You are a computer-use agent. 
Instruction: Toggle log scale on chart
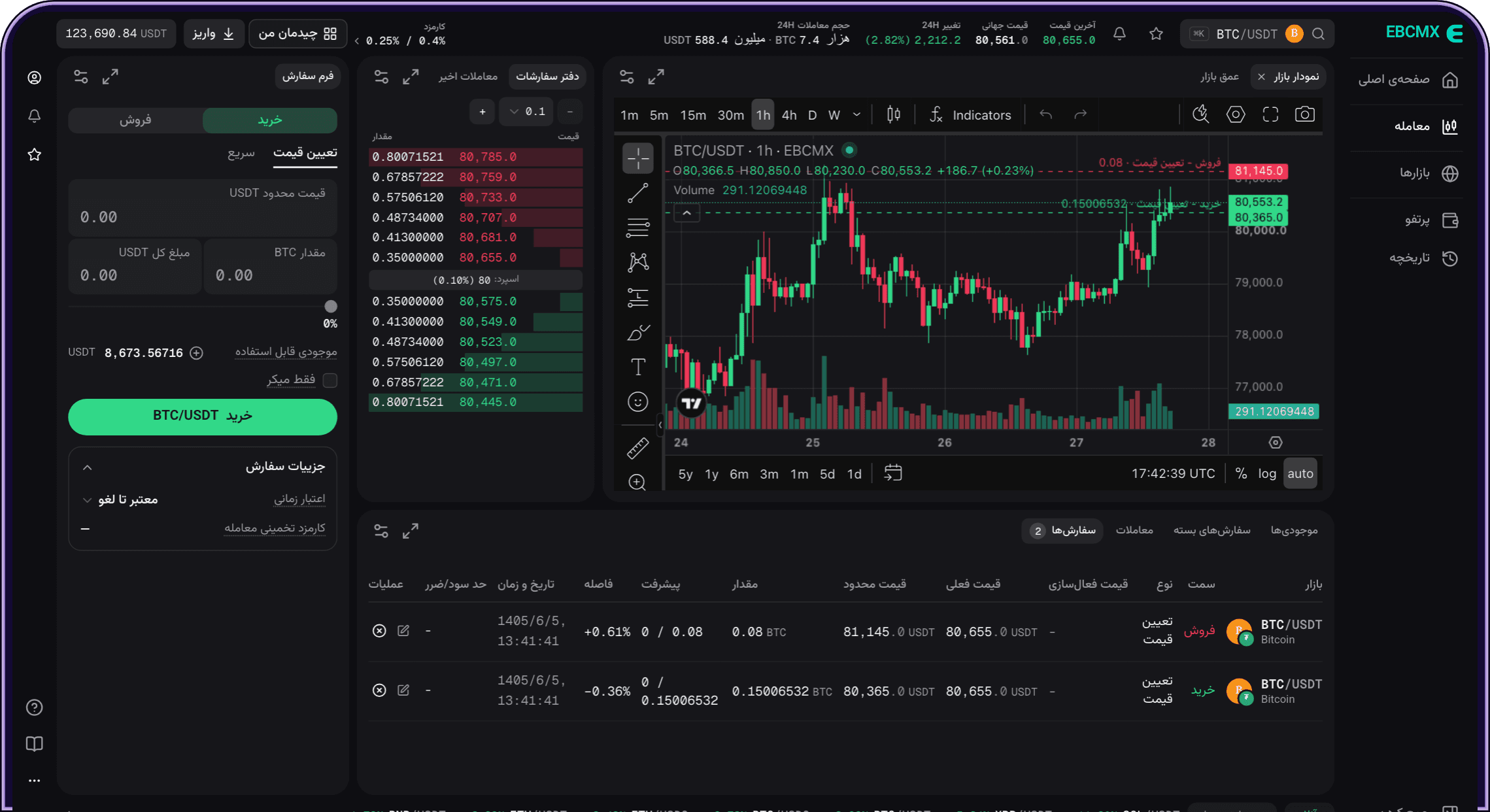(1266, 473)
